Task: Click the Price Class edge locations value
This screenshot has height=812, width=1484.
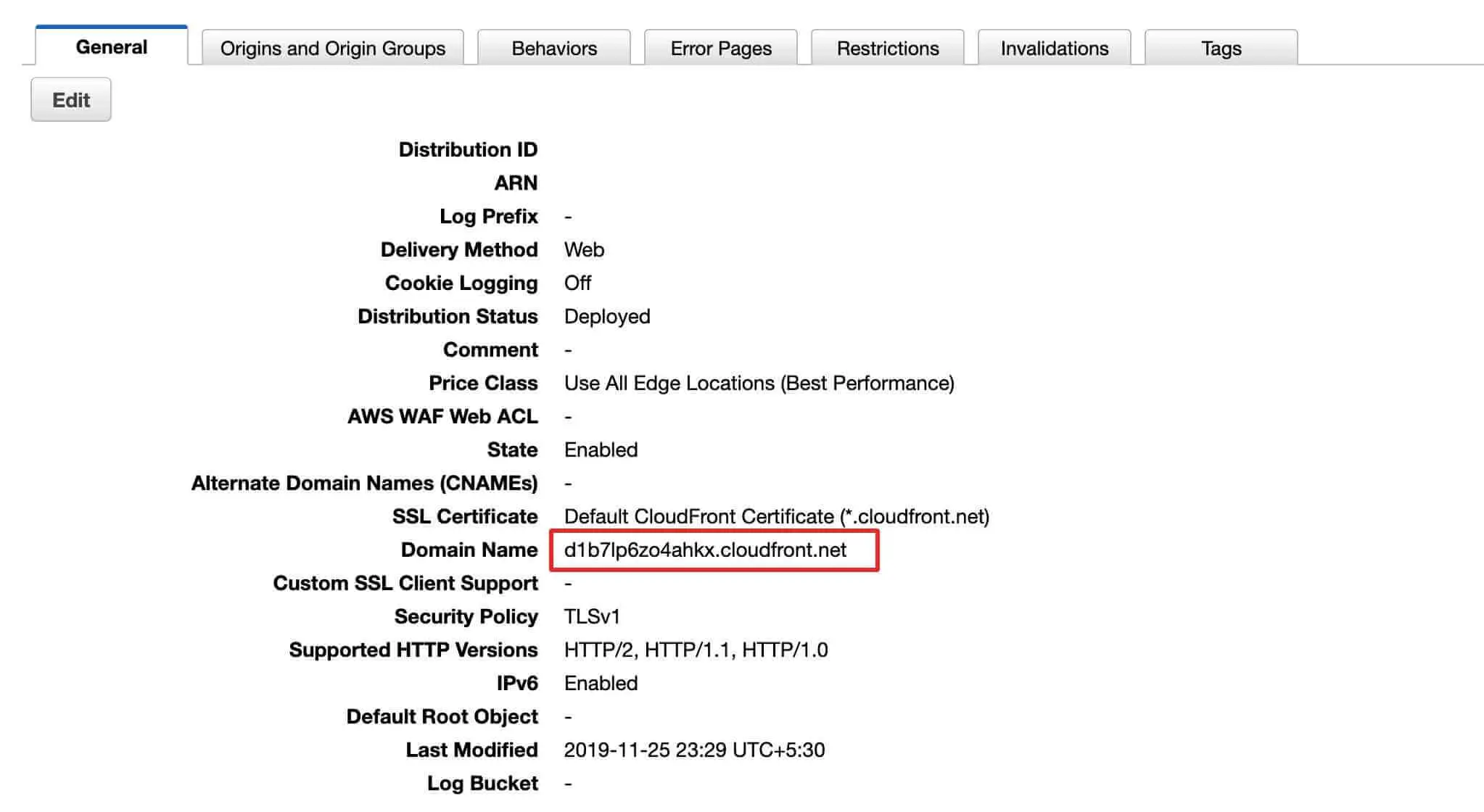Action: tap(759, 384)
